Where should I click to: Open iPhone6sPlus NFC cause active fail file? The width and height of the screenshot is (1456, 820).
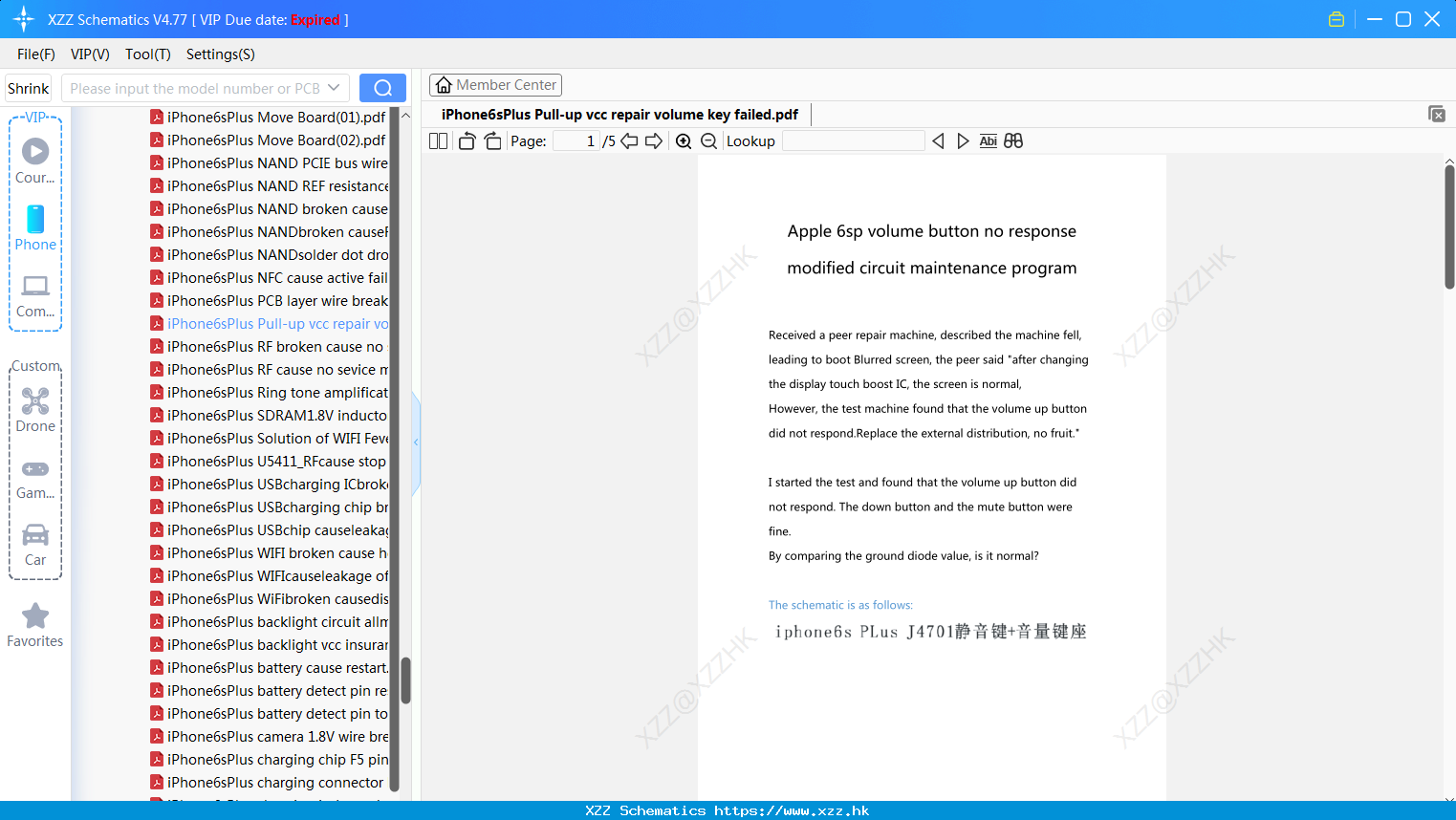pyautogui.click(x=269, y=278)
